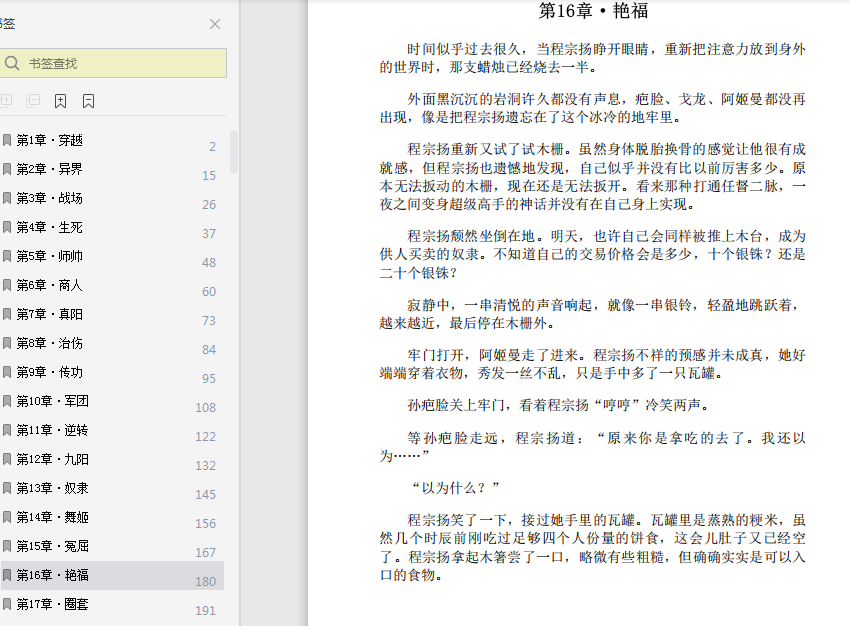Open bookmark 第5章·师帅

pyautogui.click(x=112, y=256)
